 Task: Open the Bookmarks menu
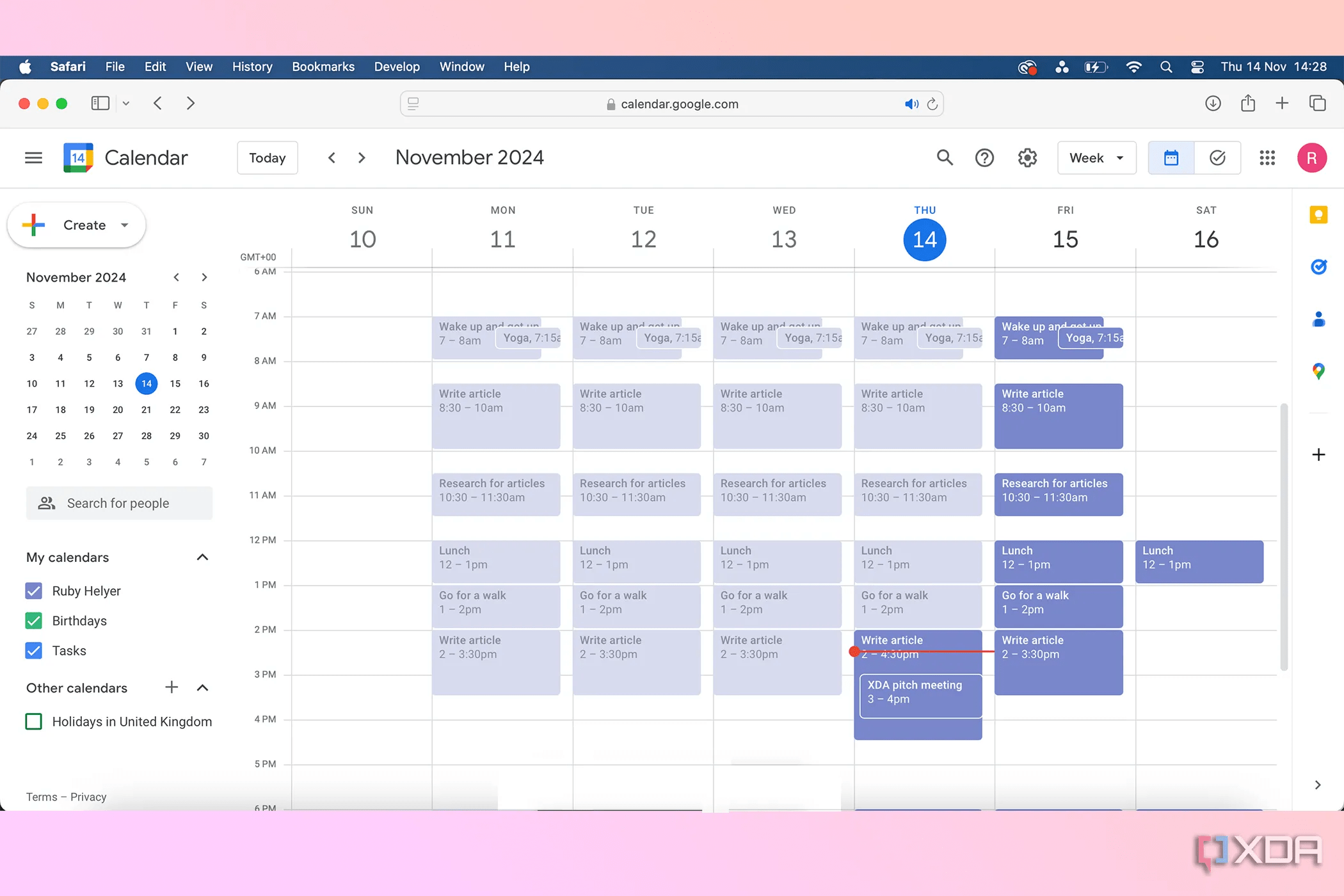(323, 67)
